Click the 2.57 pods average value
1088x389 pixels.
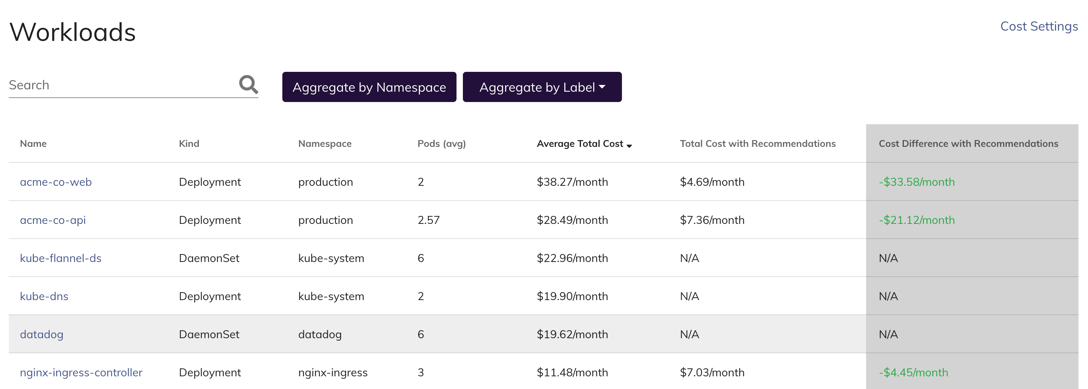(x=429, y=220)
